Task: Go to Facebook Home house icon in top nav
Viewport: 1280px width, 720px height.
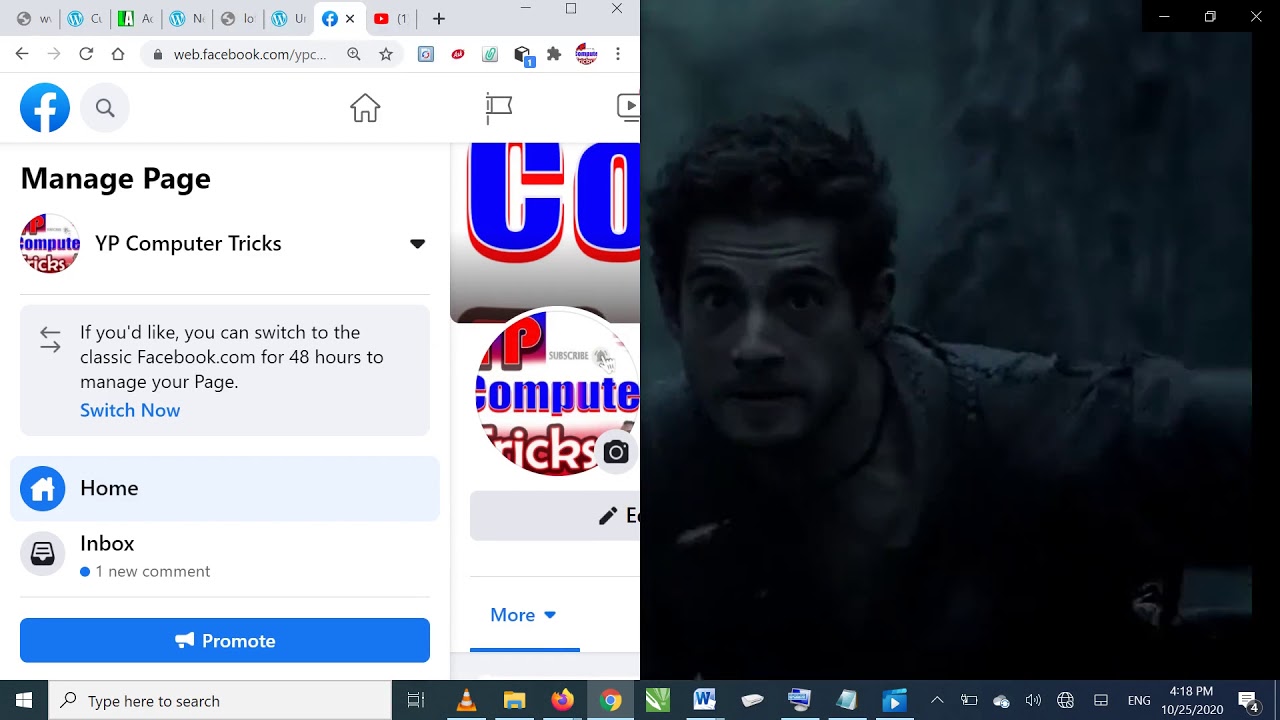Action: (365, 108)
